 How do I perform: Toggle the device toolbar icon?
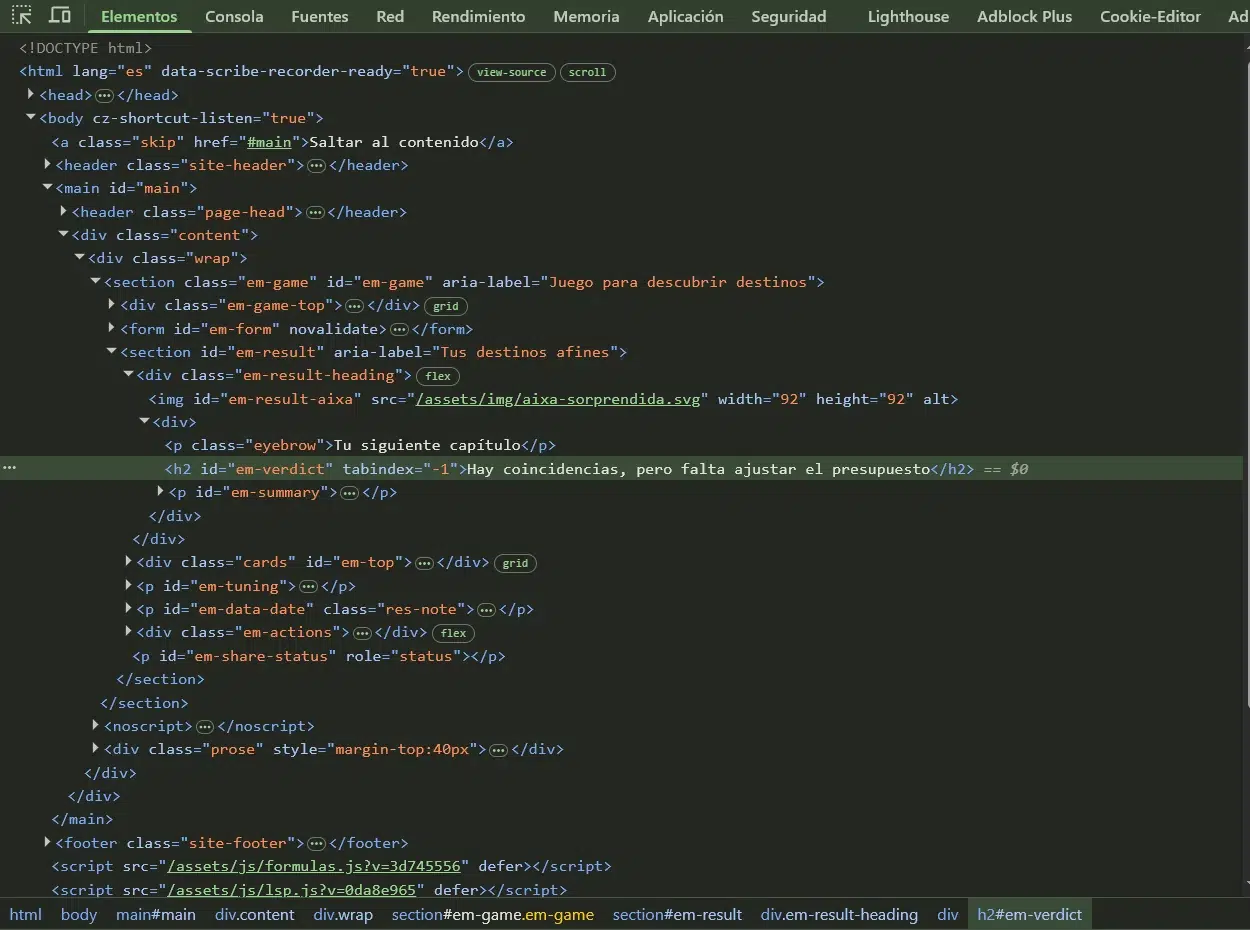(x=60, y=15)
